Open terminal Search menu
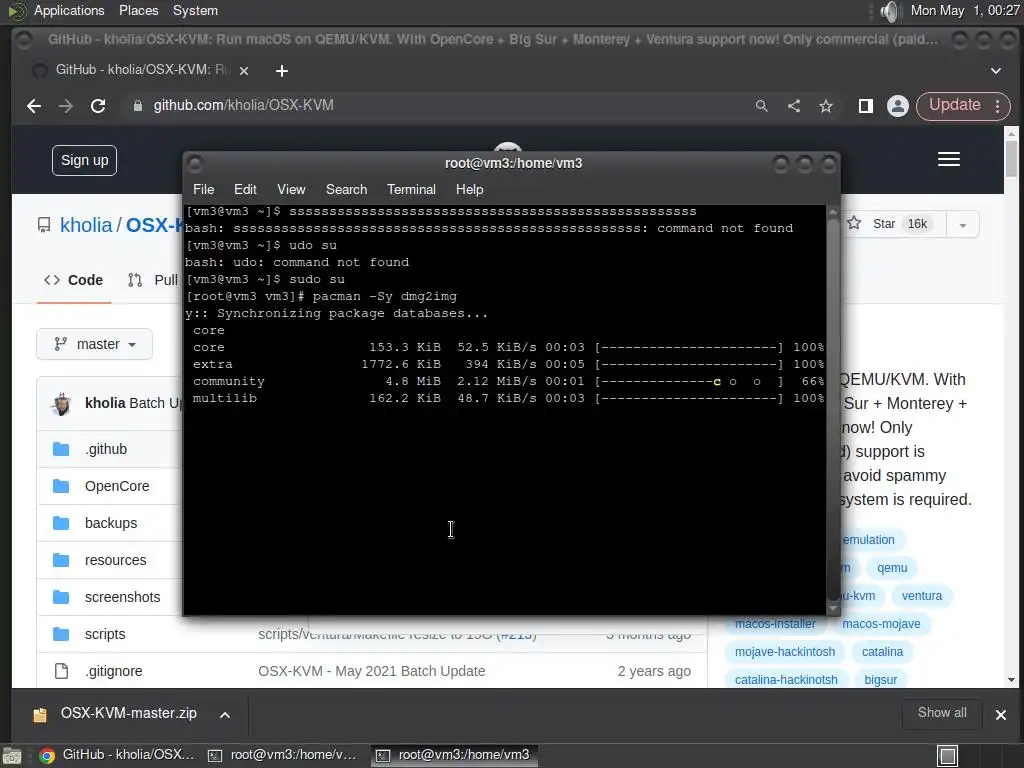Image resolution: width=1024 pixels, height=768 pixels. (346, 189)
